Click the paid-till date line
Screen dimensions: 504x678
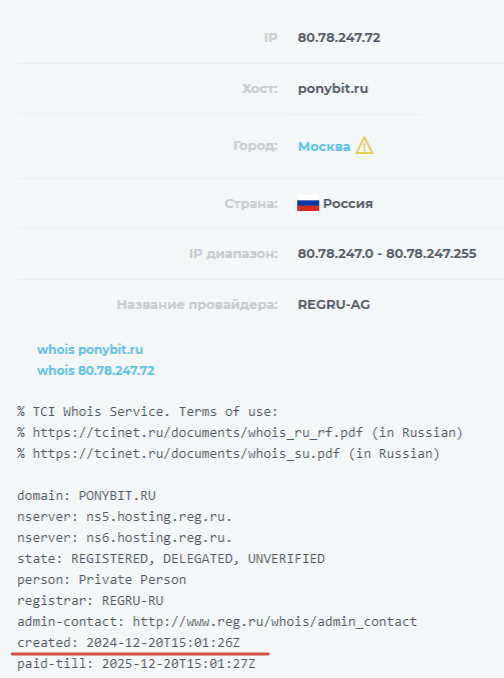(x=136, y=664)
